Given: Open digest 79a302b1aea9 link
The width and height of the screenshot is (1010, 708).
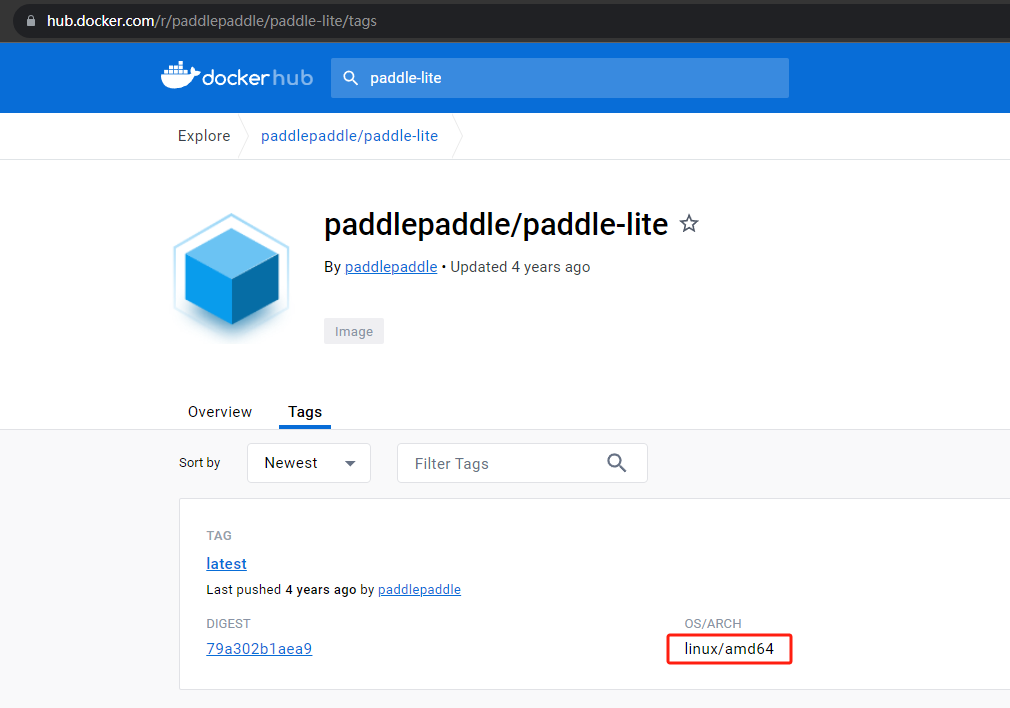Looking at the screenshot, I should (x=259, y=649).
